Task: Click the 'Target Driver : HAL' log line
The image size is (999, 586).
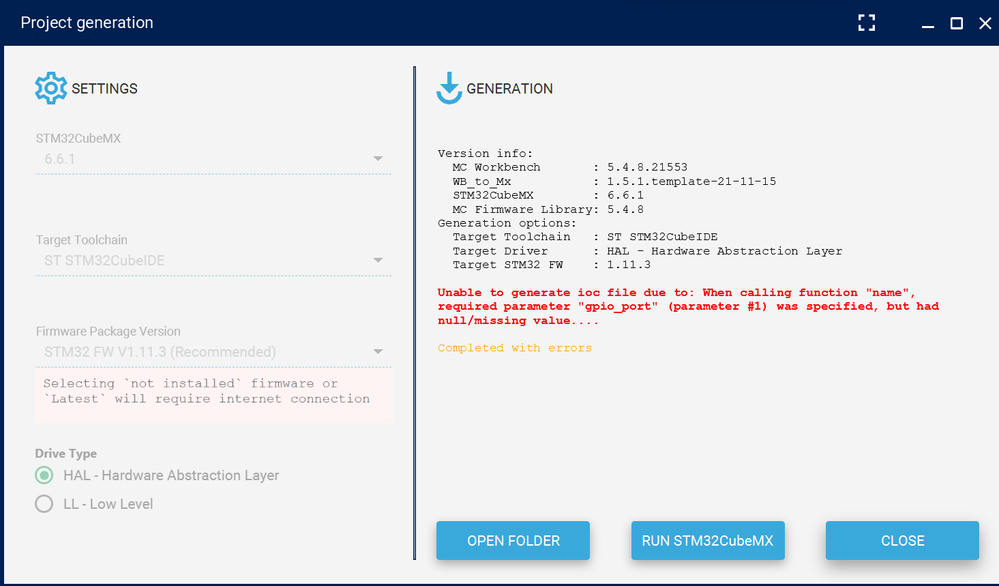Action: [647, 251]
